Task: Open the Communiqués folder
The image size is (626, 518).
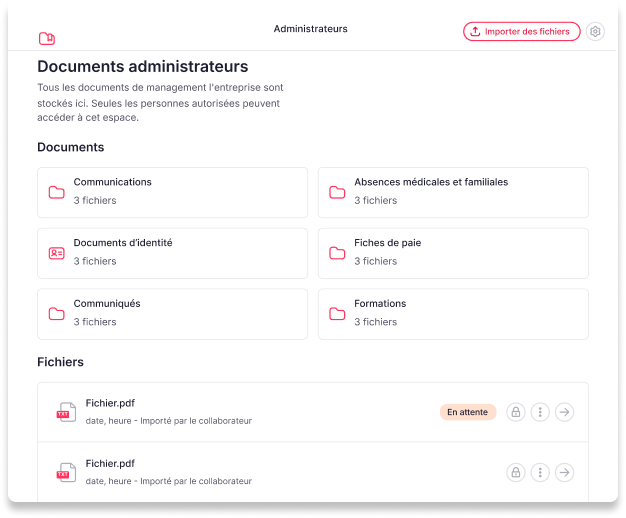Action: [x=172, y=313]
